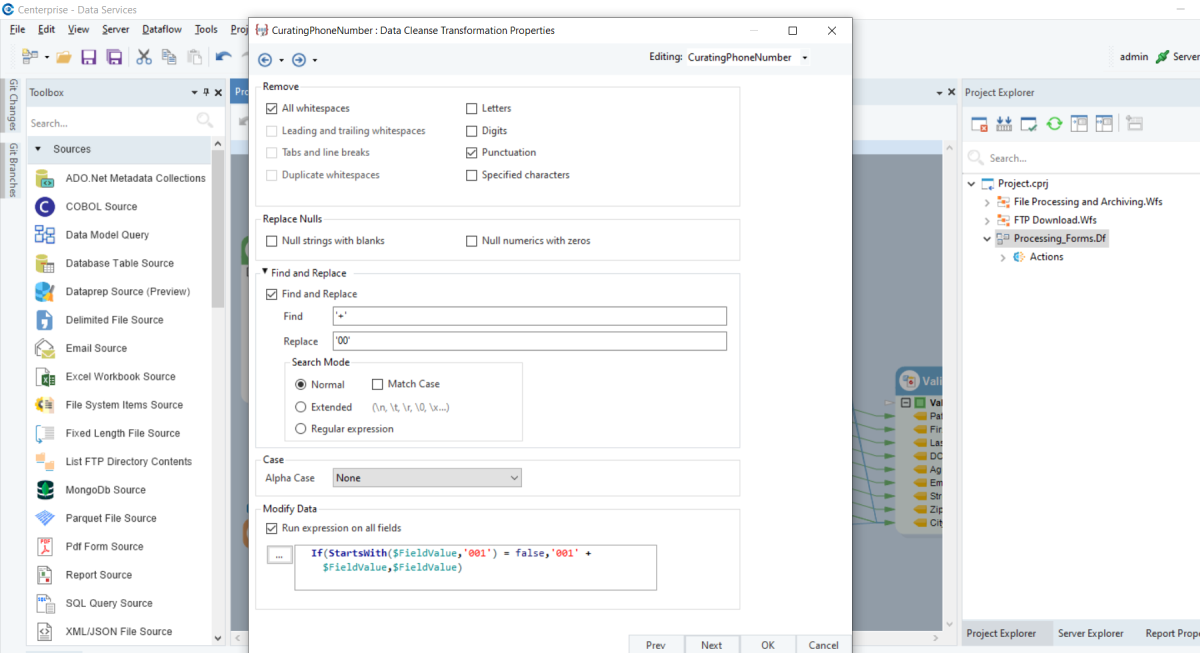Select the Regular expression radio button

[x=301, y=428]
